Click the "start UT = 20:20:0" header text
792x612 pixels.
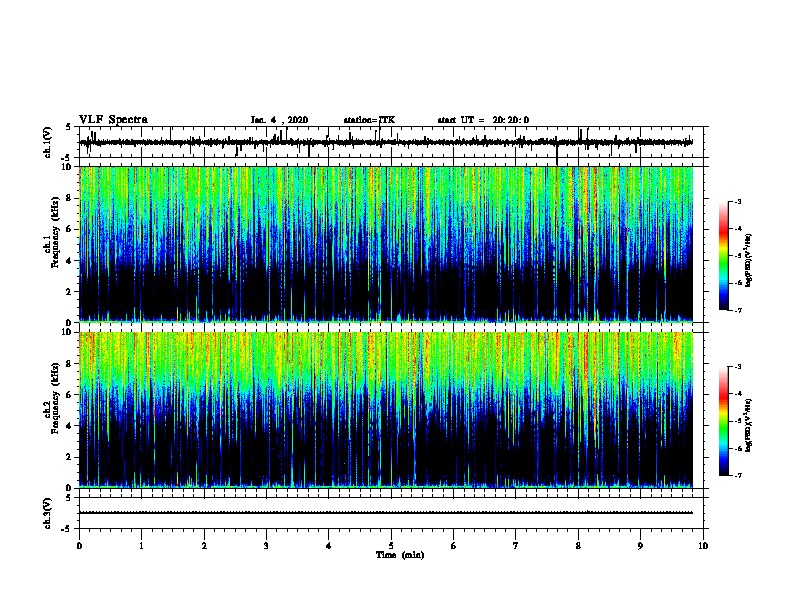[483, 120]
